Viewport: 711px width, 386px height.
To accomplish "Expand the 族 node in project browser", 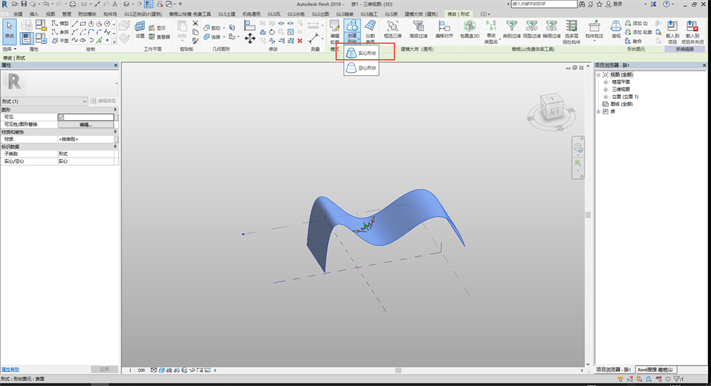I will click(599, 112).
